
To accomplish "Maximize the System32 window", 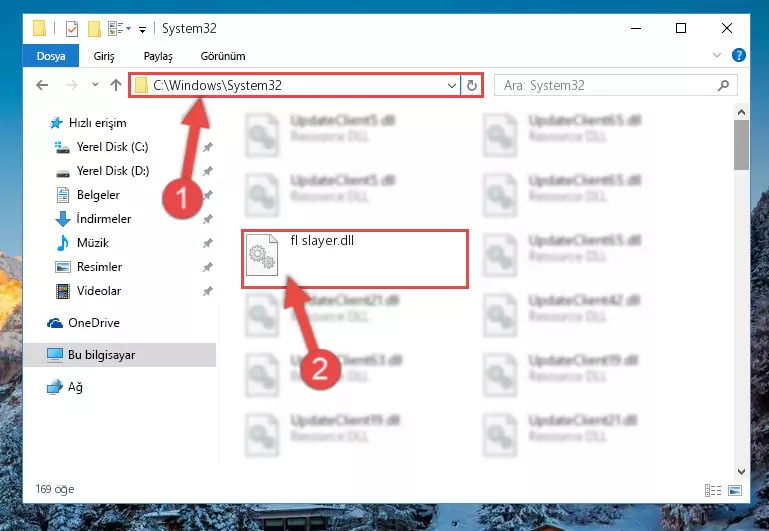I will click(681, 28).
